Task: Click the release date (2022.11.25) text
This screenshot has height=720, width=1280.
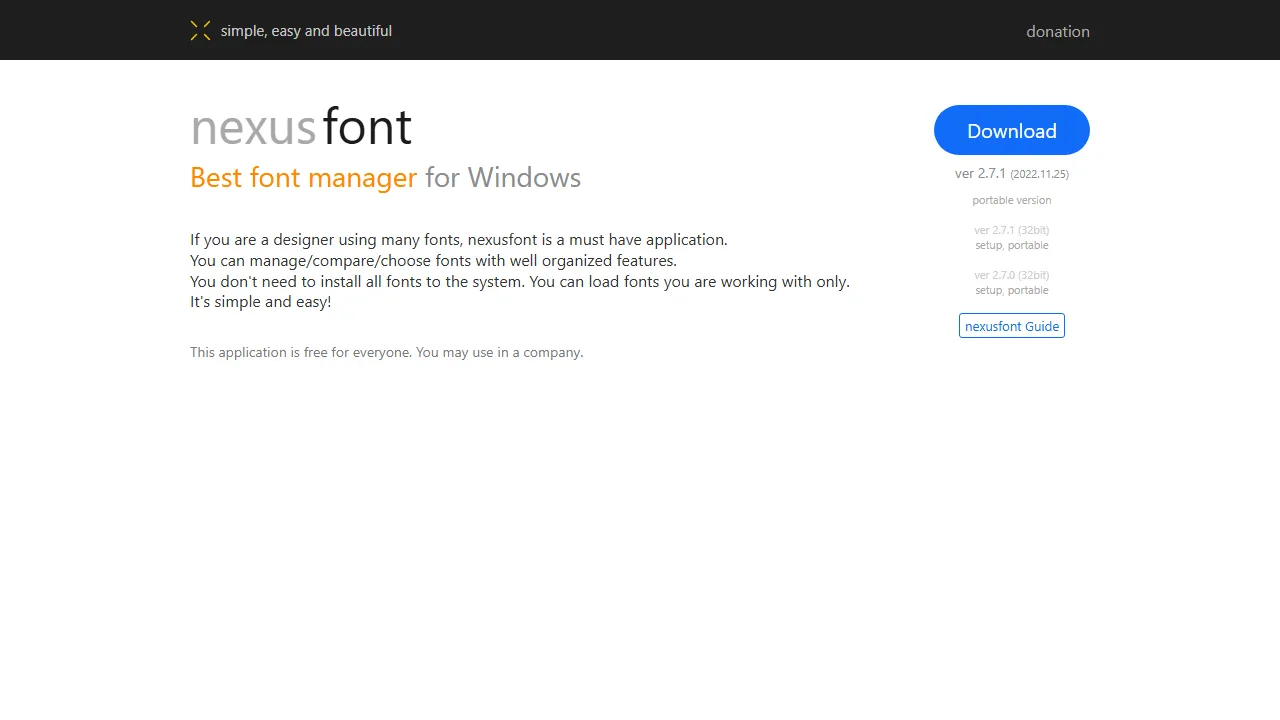Action: (x=1040, y=173)
